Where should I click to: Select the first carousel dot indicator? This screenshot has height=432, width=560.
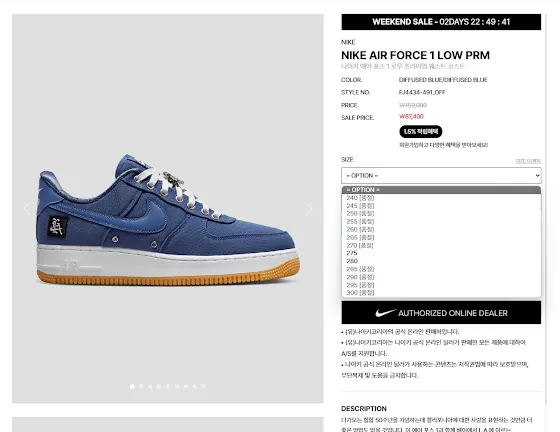pos(132,386)
